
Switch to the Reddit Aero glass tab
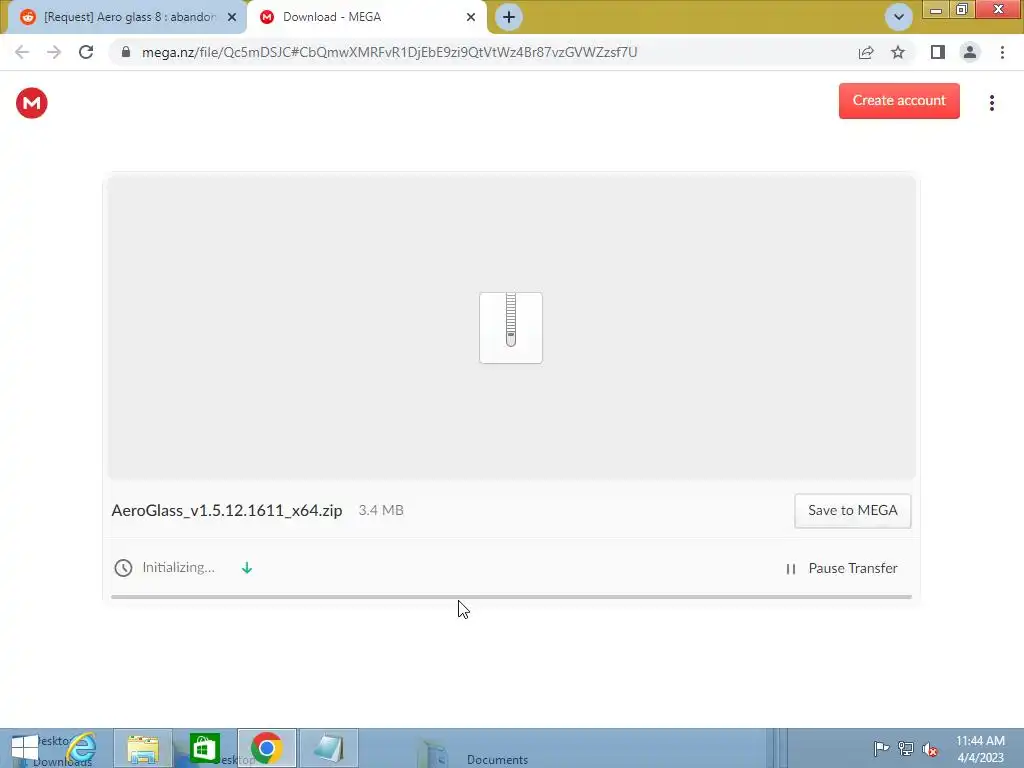129,17
